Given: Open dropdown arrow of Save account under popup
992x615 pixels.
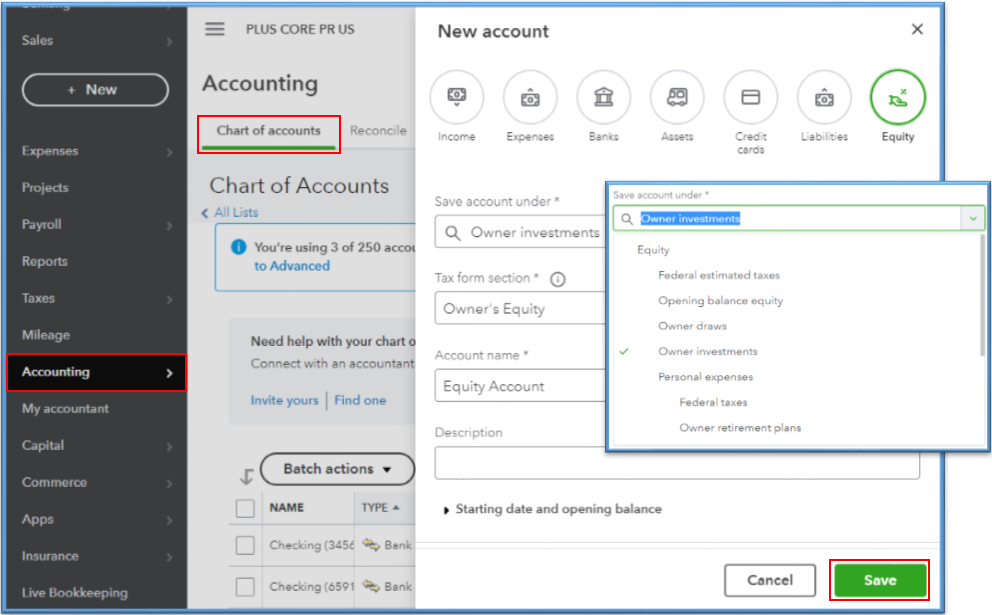Looking at the screenshot, I should [x=973, y=218].
